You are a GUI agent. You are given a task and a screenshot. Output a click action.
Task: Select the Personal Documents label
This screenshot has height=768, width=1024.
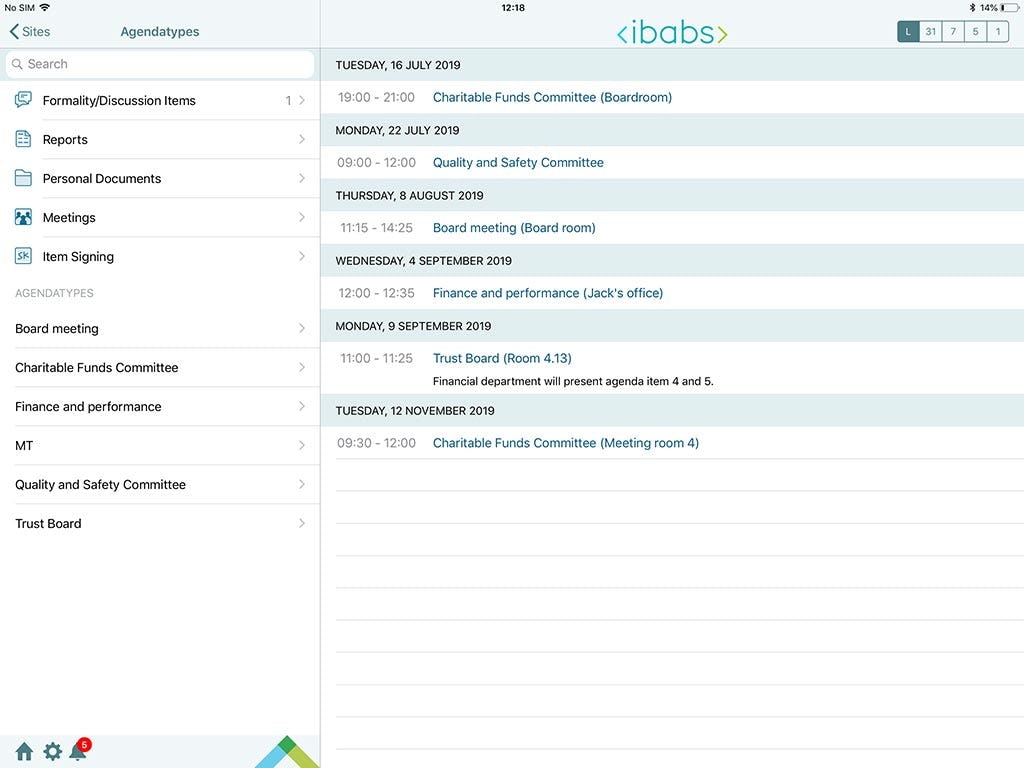(101, 179)
